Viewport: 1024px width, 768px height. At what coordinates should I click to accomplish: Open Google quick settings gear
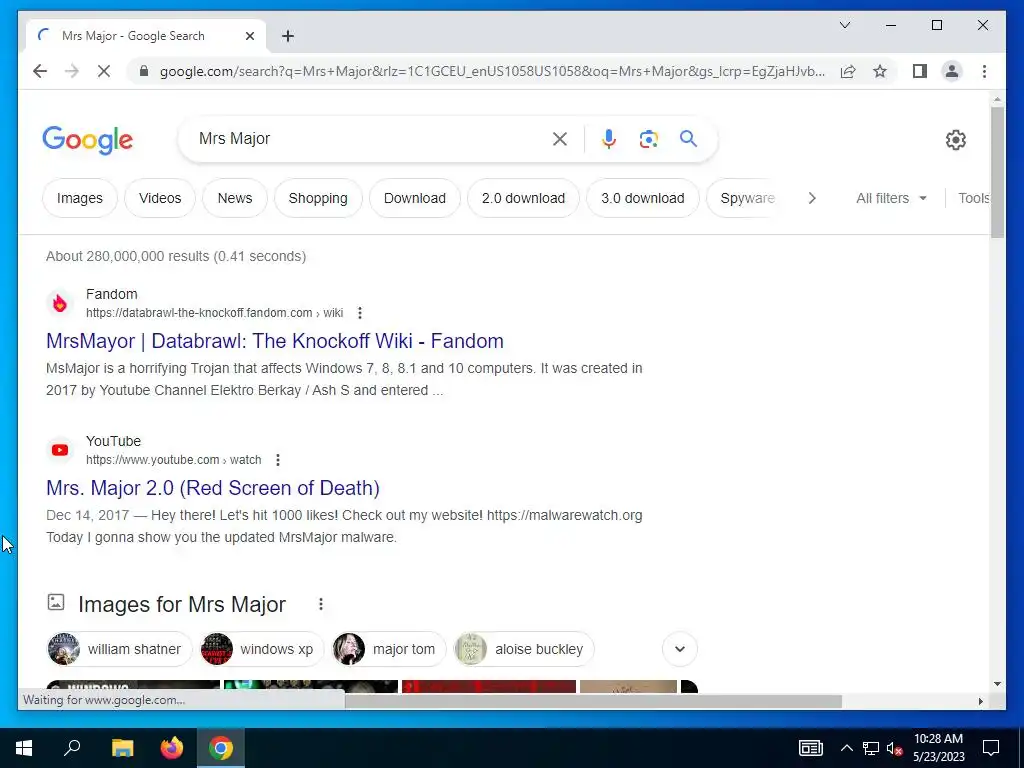pyautogui.click(x=955, y=139)
